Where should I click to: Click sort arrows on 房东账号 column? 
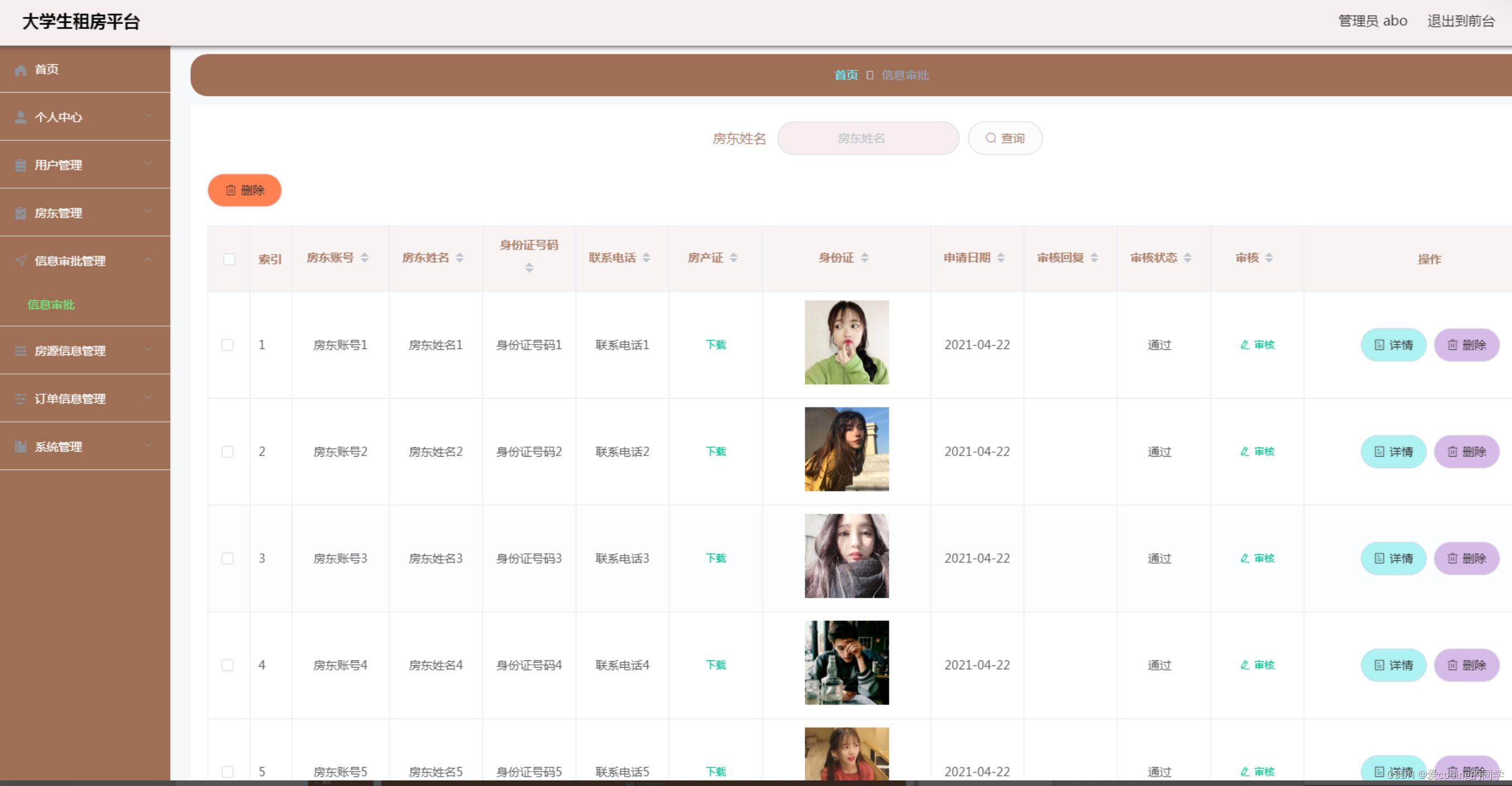click(365, 258)
